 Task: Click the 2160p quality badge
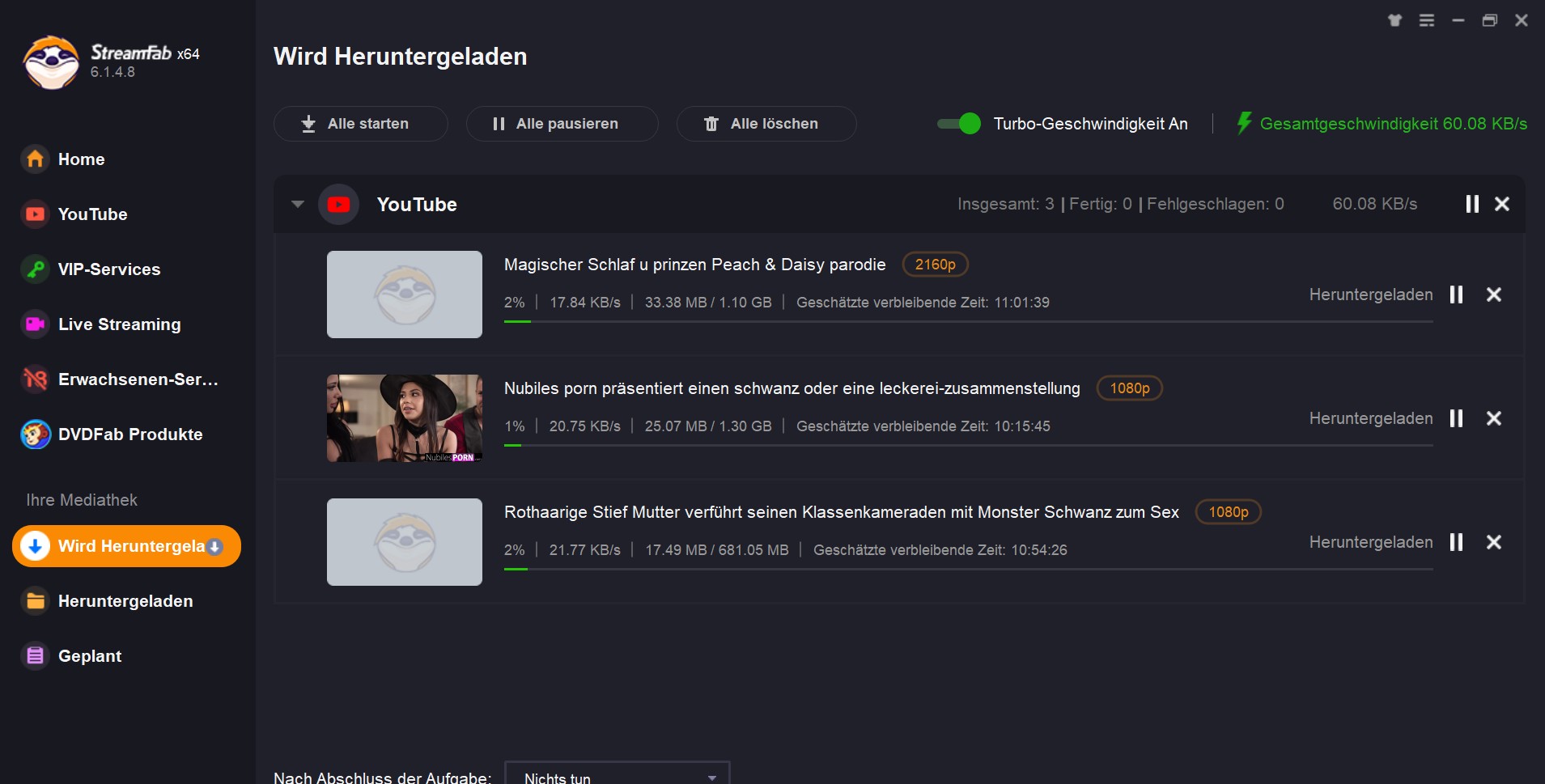coord(935,265)
